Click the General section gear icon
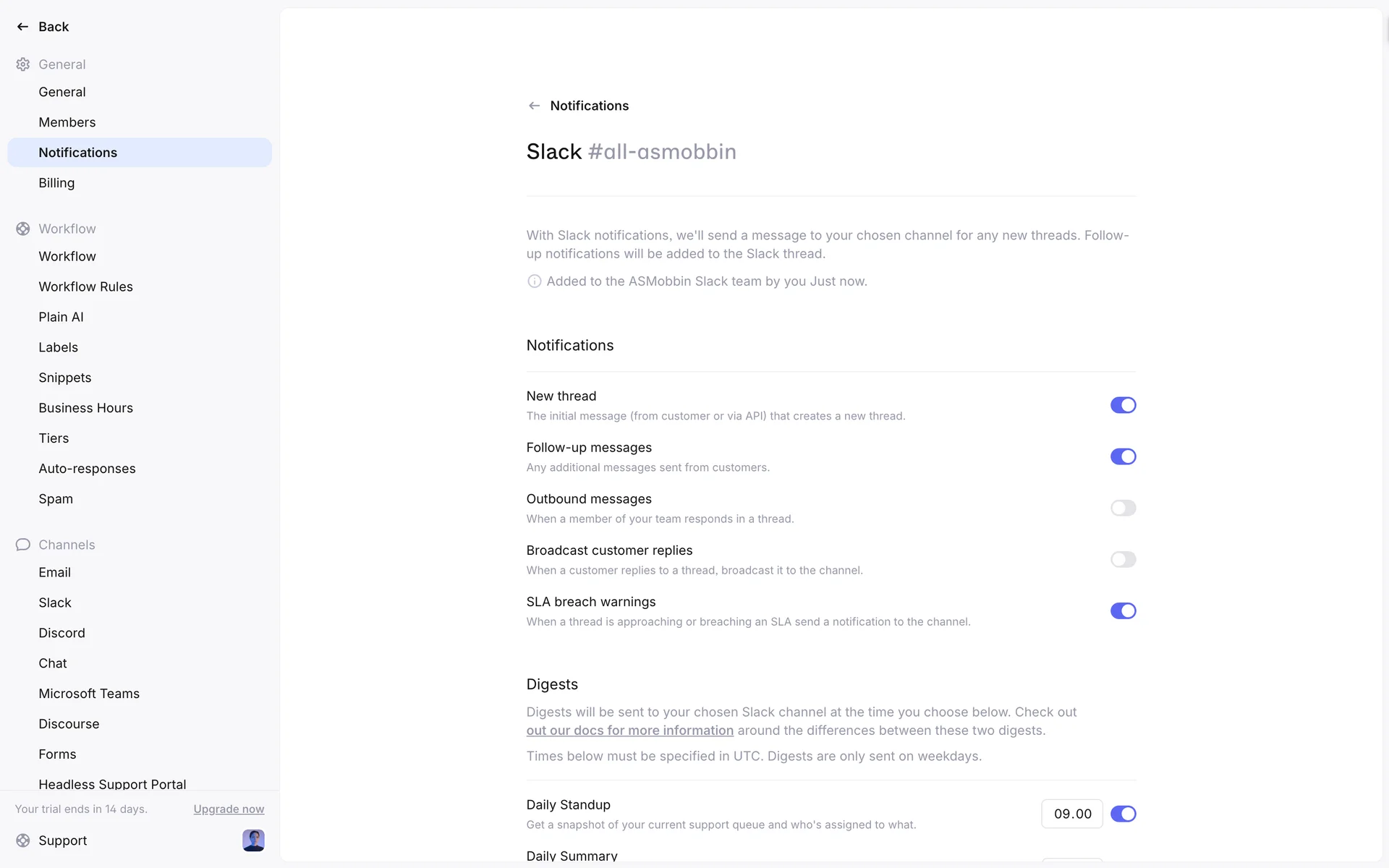The height and width of the screenshot is (868, 1389). [23, 64]
